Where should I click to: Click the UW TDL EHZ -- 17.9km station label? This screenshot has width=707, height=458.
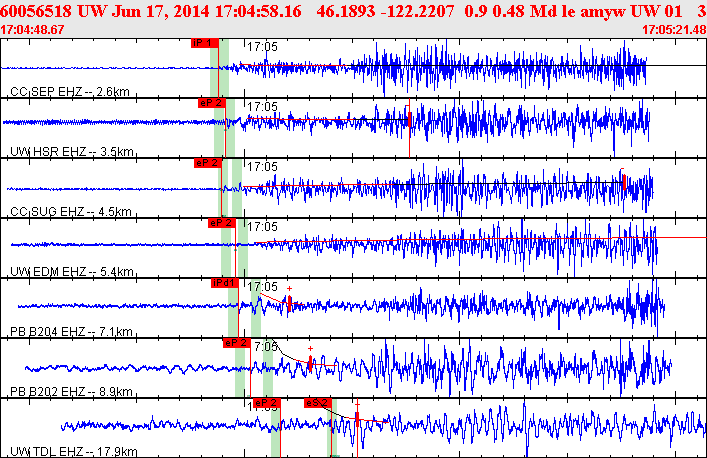pos(74,452)
